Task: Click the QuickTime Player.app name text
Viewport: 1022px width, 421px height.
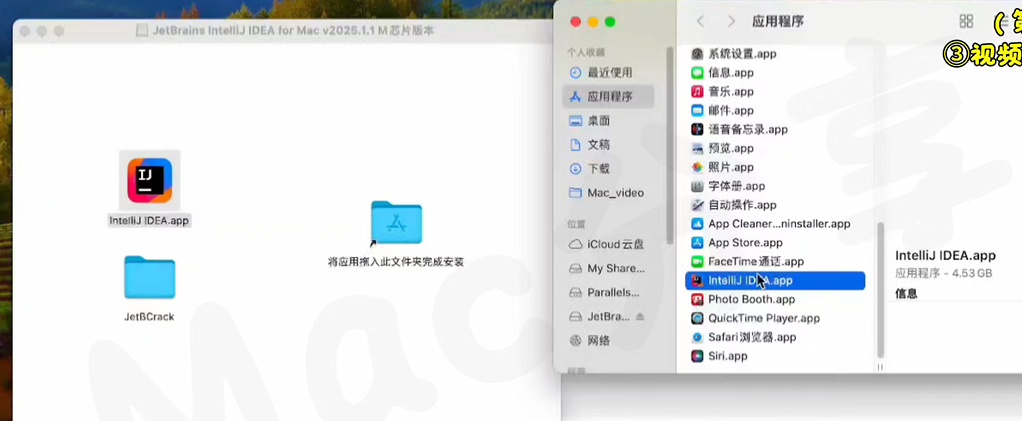Action: tap(764, 319)
